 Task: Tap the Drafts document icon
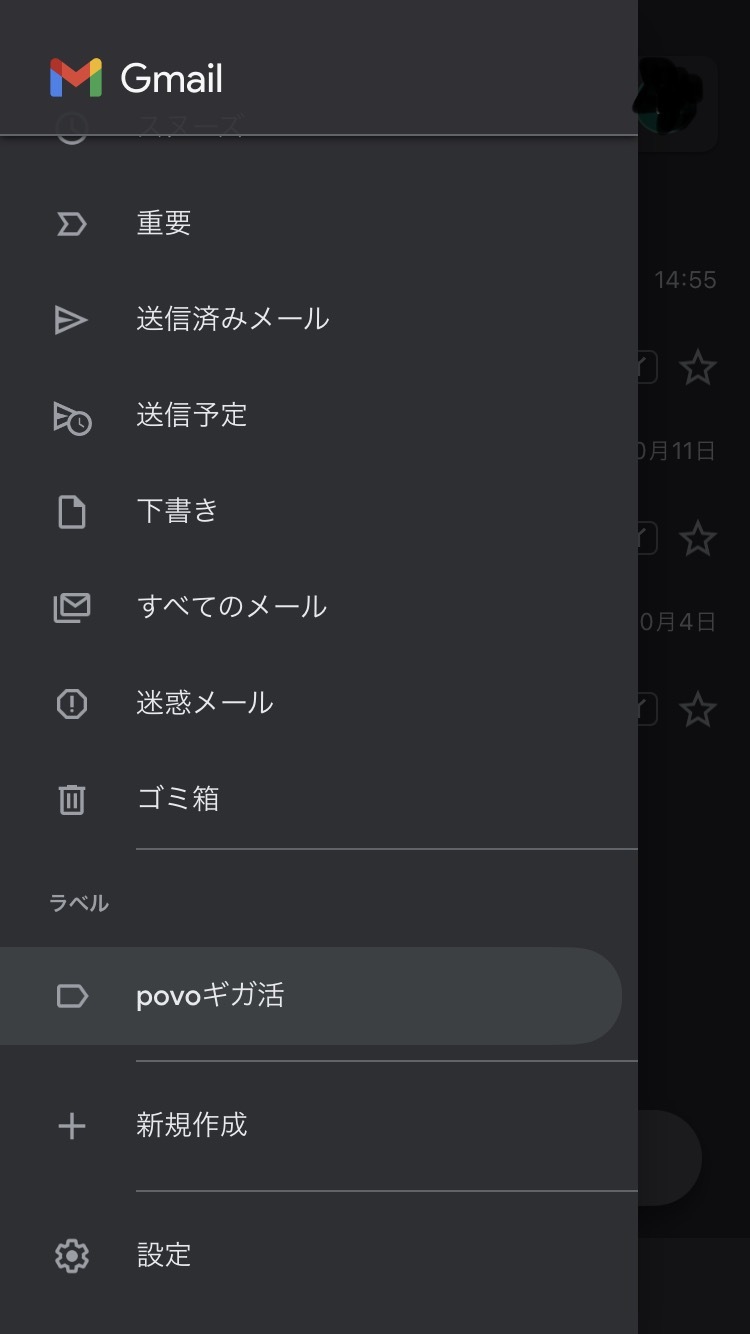click(x=71, y=511)
